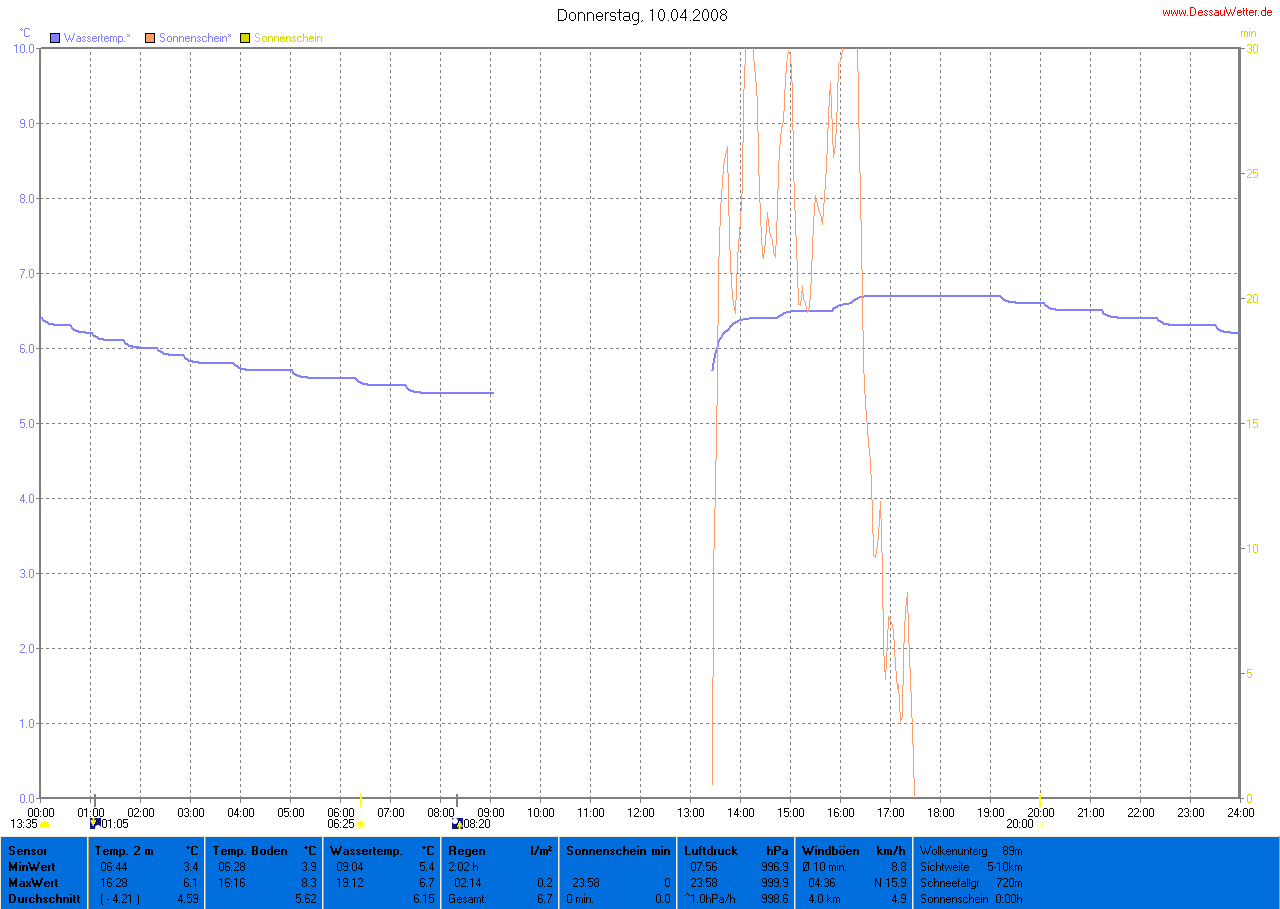The height and width of the screenshot is (909, 1280).
Task: Click the moon icon beside 01:05
Action: point(95,823)
